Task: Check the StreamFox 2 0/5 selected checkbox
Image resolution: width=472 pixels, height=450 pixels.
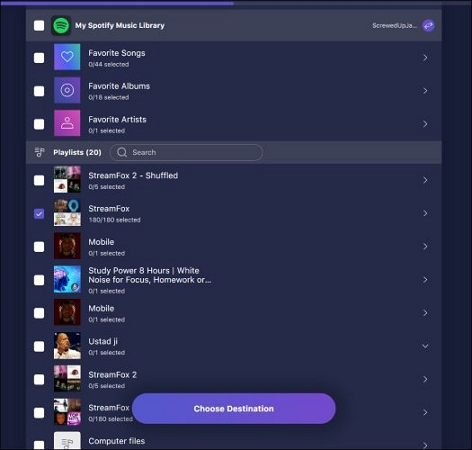Action: (x=39, y=379)
